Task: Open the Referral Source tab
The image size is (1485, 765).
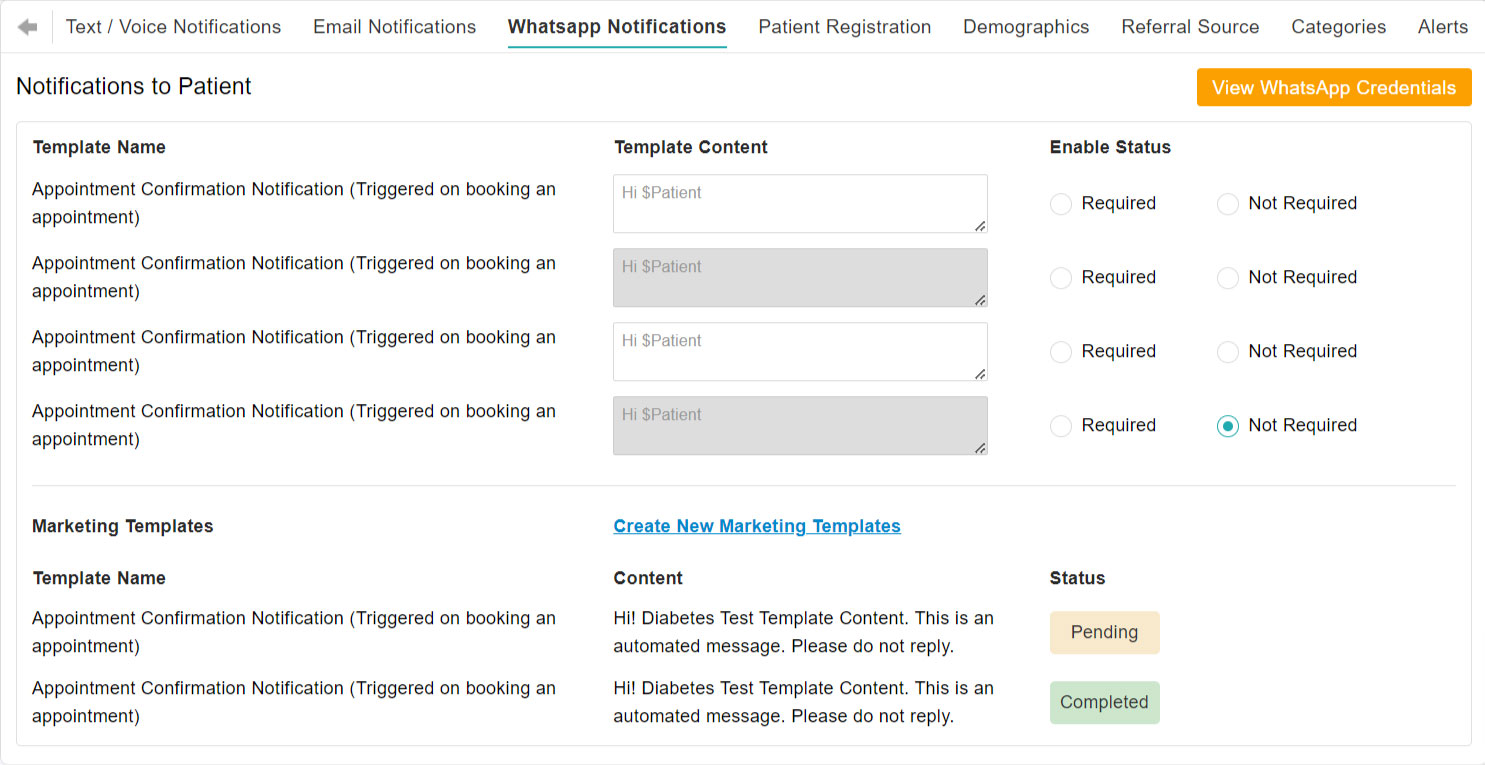Action: (1190, 27)
